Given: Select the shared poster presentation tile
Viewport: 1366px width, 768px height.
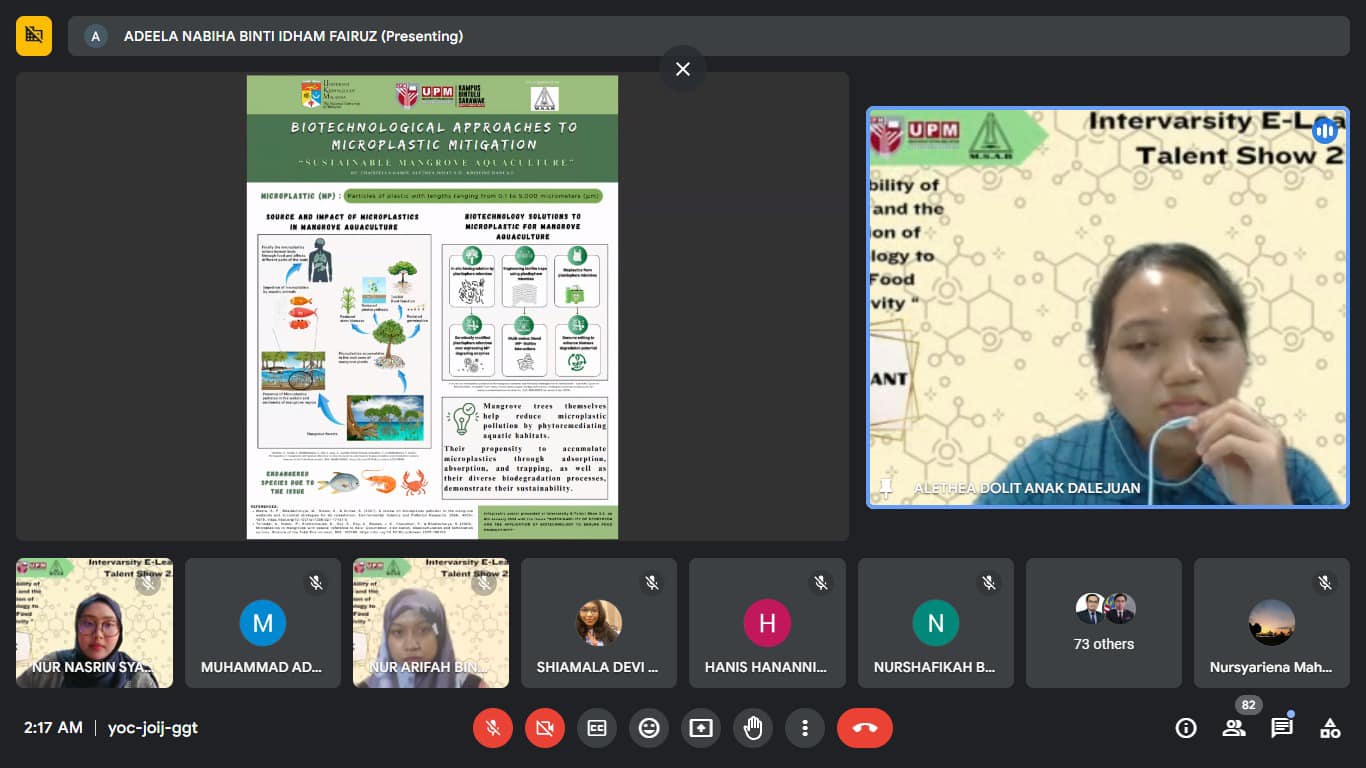Looking at the screenshot, I should point(432,306).
